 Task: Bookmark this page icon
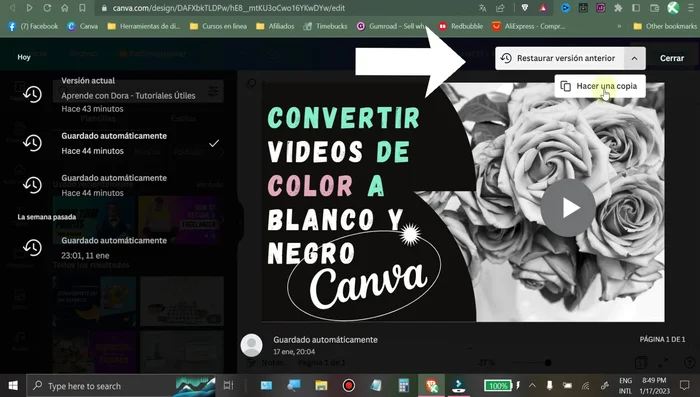(x=82, y=8)
